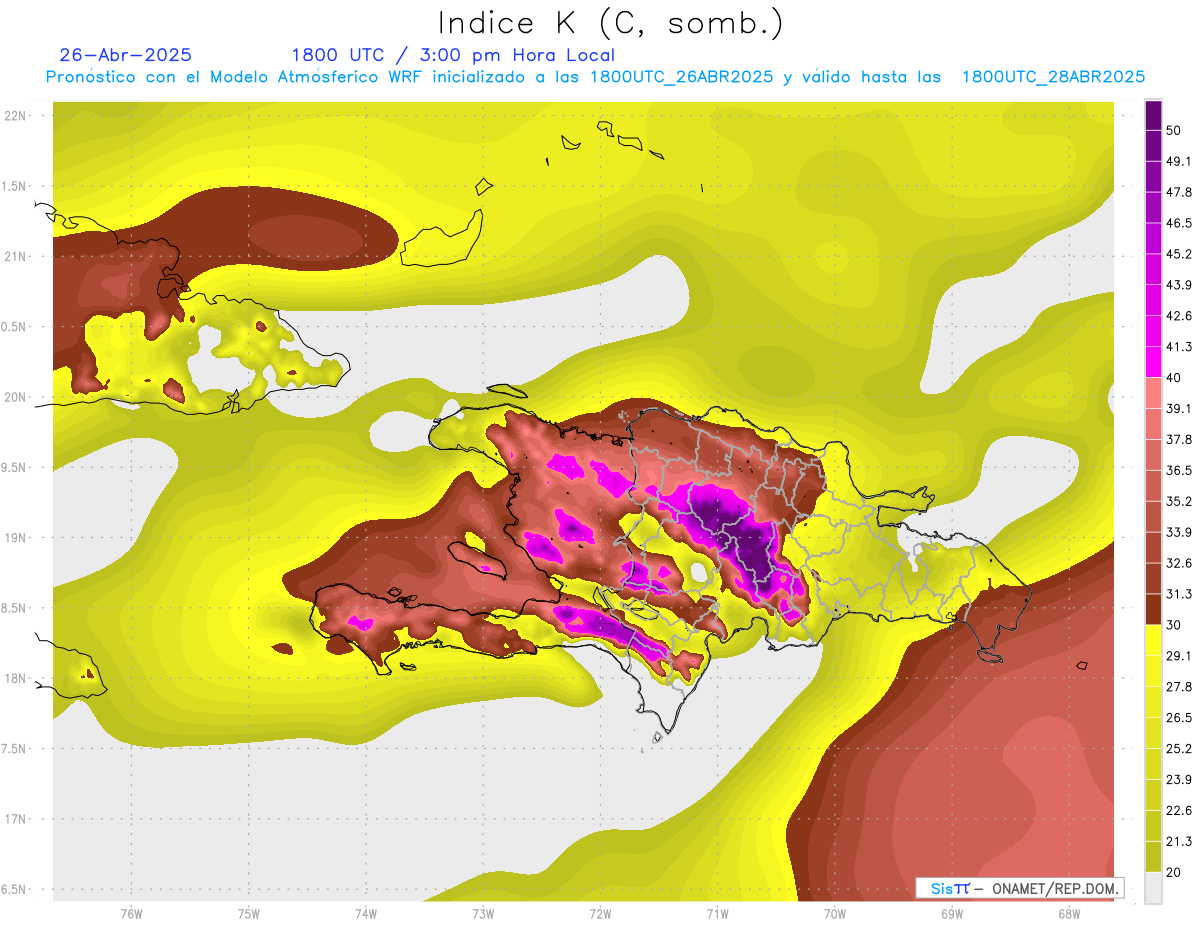The width and height of the screenshot is (1200, 927).
Task: Click the "27.8" color bar label
Action: (1179, 687)
